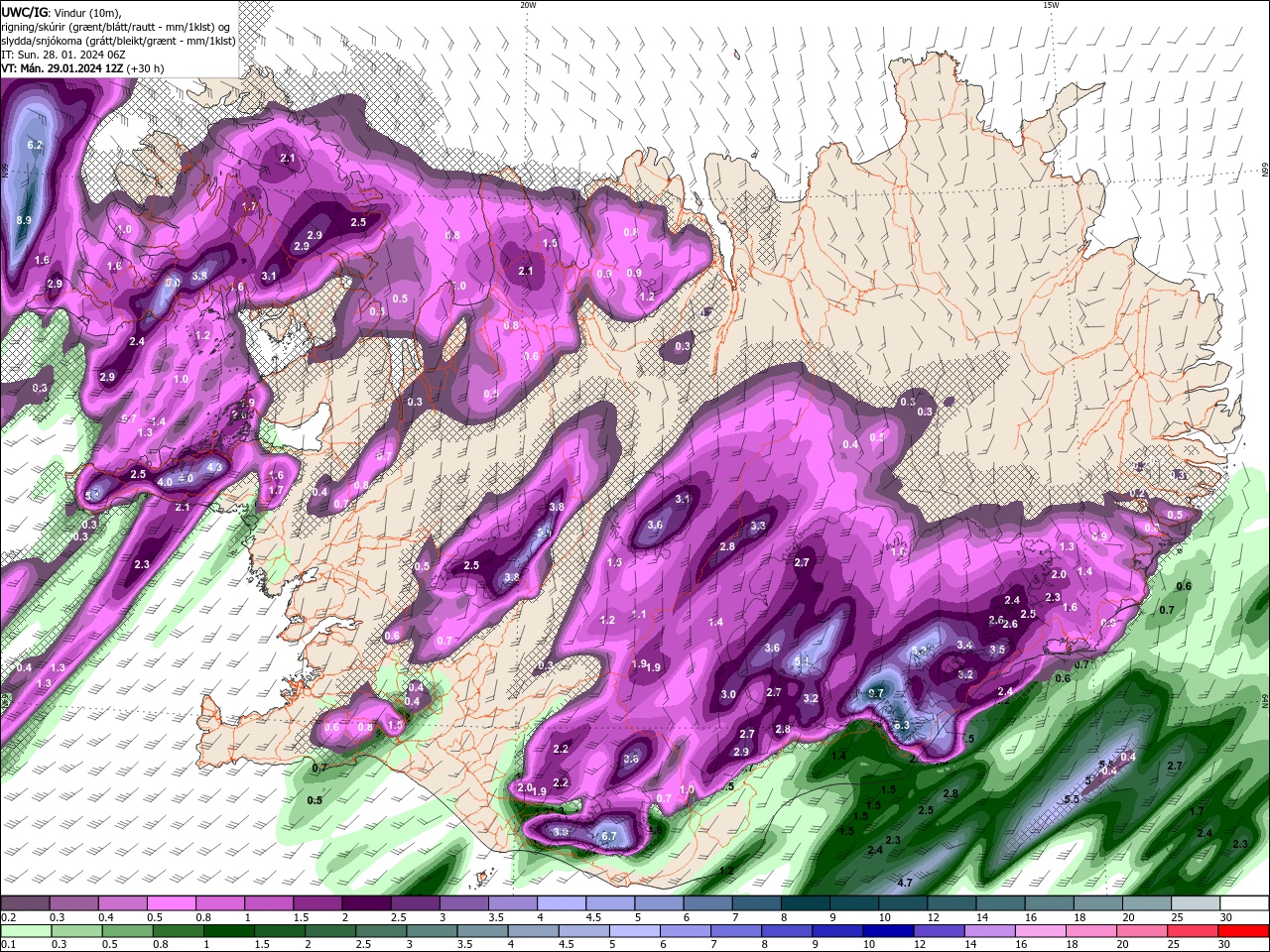Image resolution: width=1270 pixels, height=952 pixels.
Task: Click the 'VT: Mán. 29.01.2024 12Z (+30 h)' line
Action: coord(82,68)
